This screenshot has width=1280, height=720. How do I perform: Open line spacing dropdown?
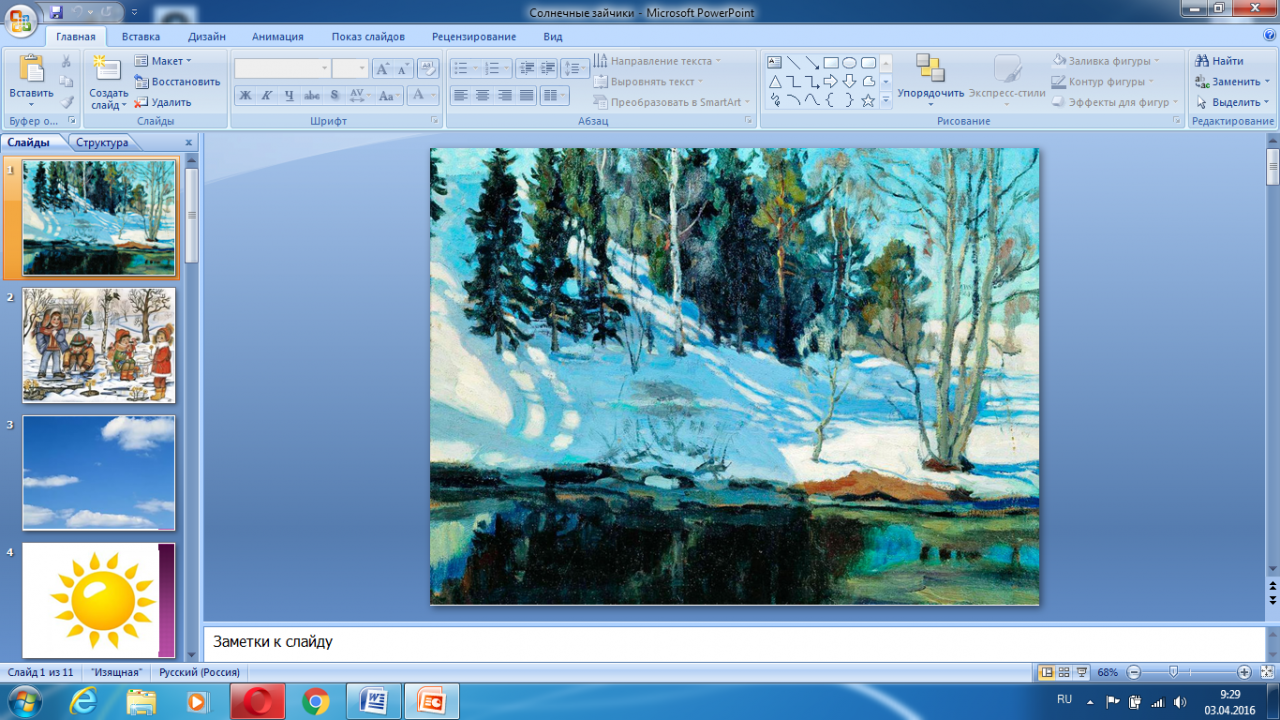click(x=575, y=69)
